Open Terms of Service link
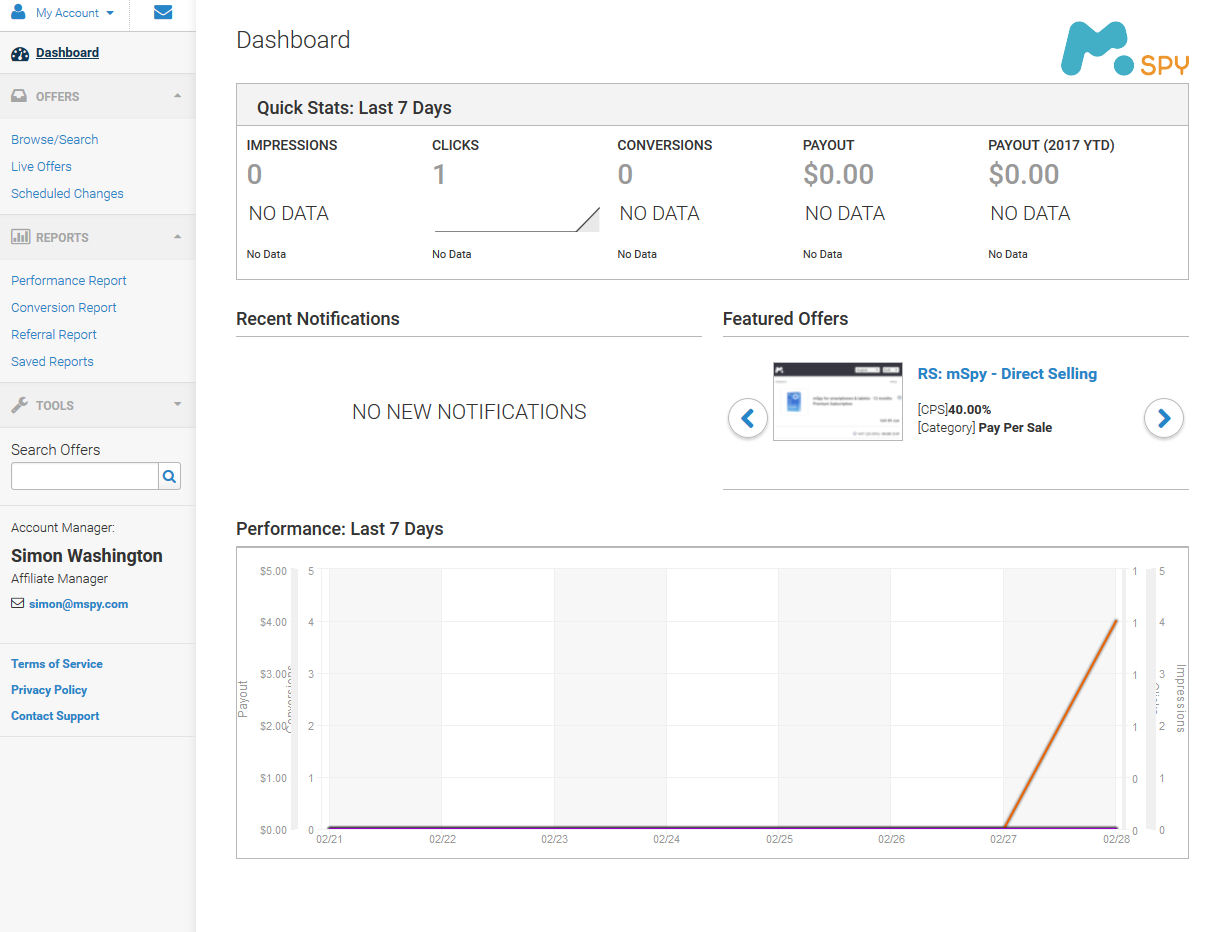 57,664
